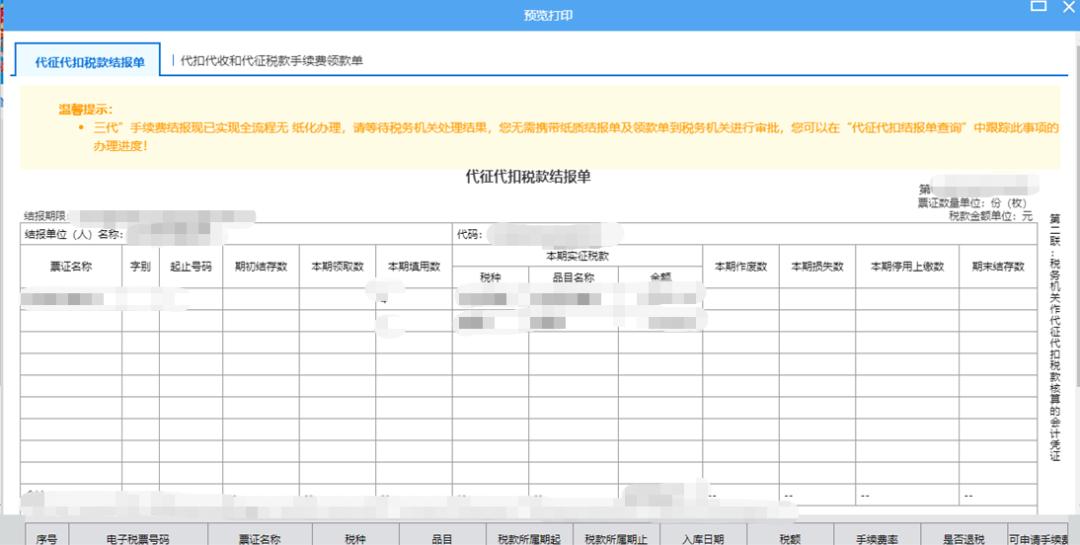The height and width of the screenshot is (545, 1080).
Task: Select the 可申请手续费 column header
Action: [1043, 538]
